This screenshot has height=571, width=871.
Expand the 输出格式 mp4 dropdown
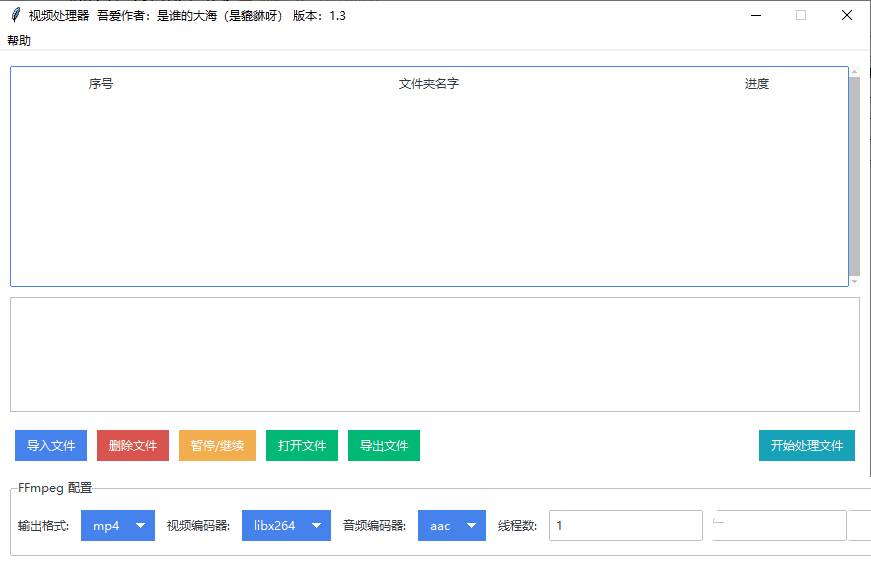point(118,526)
